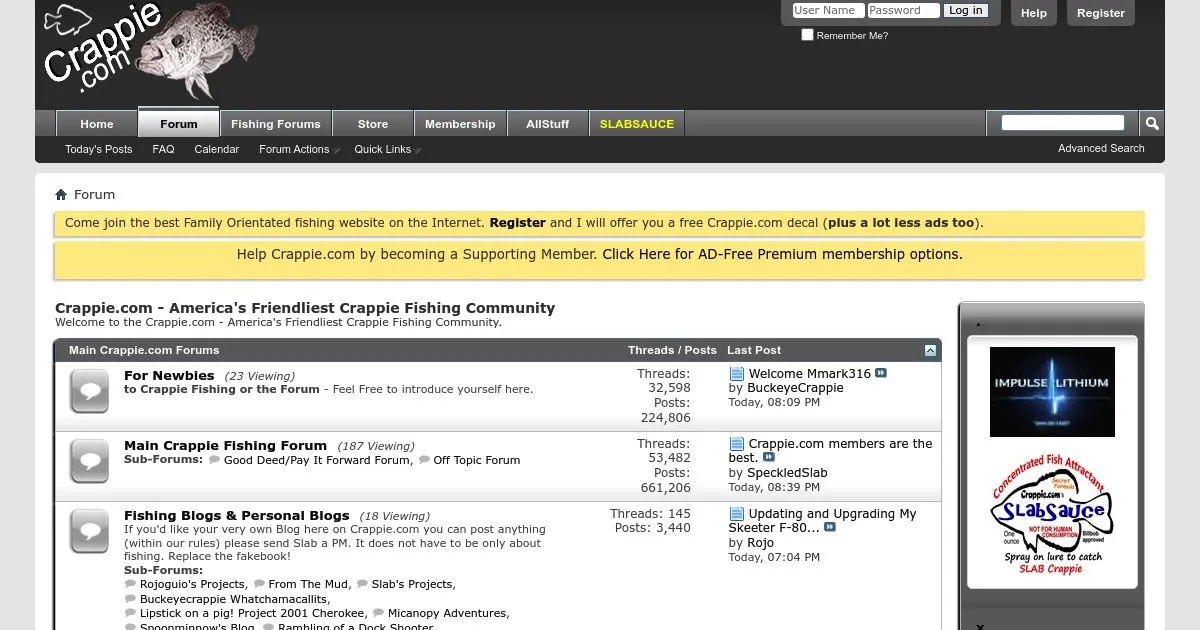
Task: Click the Help button
Action: (1034, 13)
